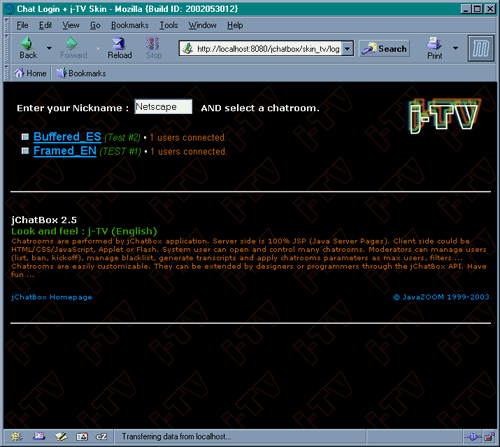500x447 pixels.
Task: Open the Go menu
Action: click(95, 25)
